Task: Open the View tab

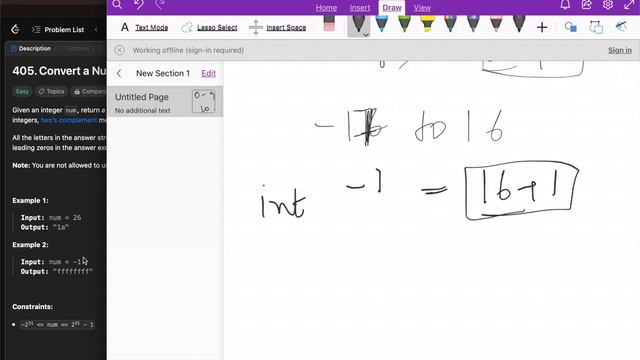Action: click(x=422, y=8)
